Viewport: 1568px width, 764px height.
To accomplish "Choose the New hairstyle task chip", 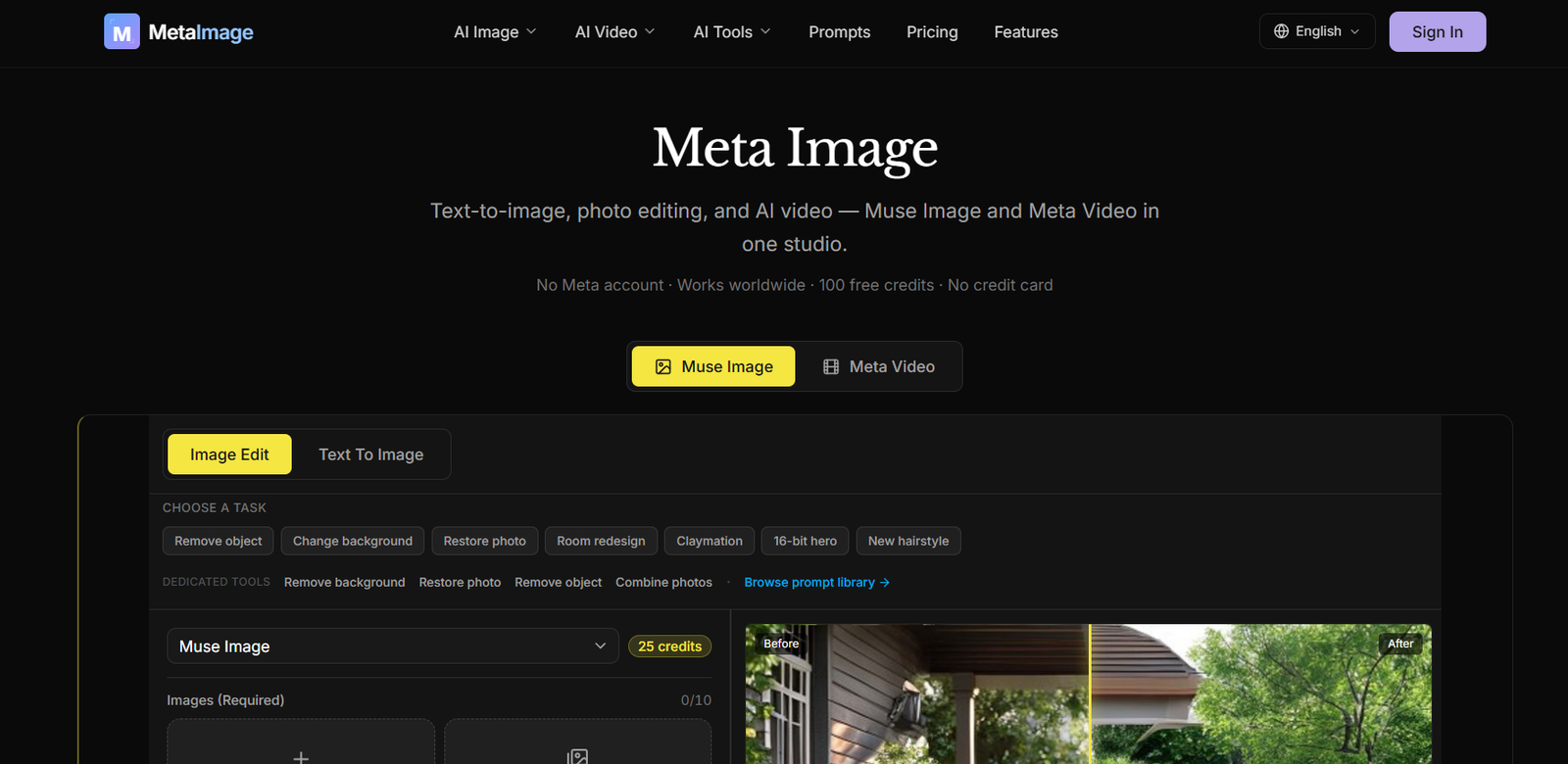I will (x=908, y=541).
